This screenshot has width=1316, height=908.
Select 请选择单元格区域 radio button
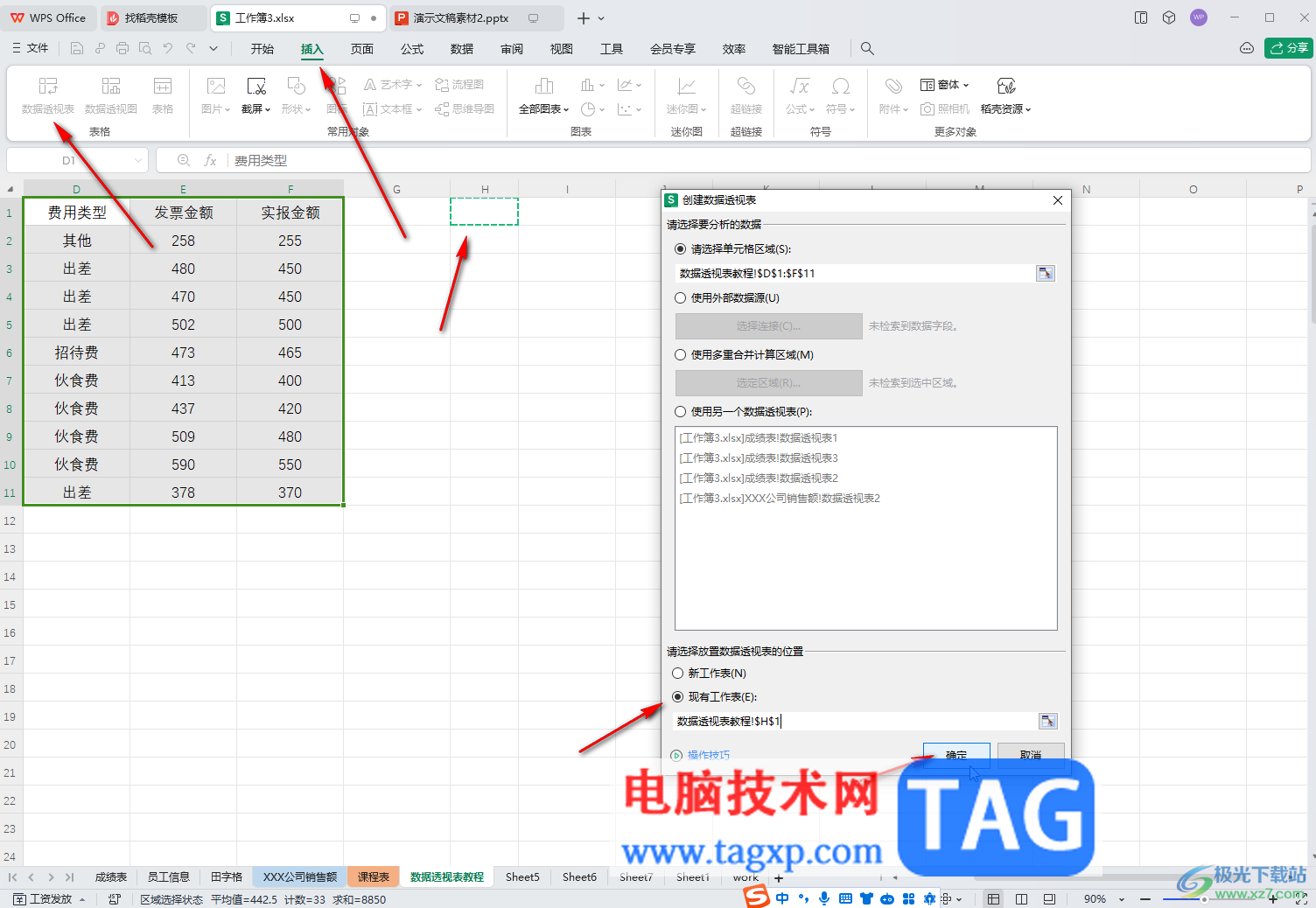[x=680, y=249]
